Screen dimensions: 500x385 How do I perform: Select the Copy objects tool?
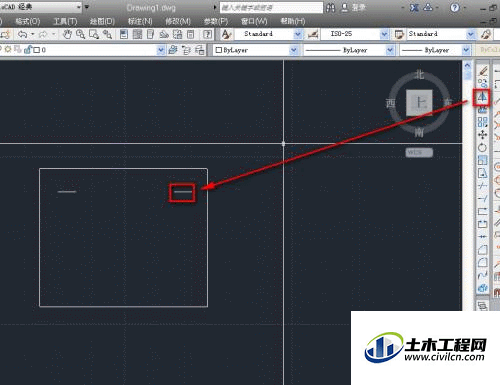(x=482, y=84)
